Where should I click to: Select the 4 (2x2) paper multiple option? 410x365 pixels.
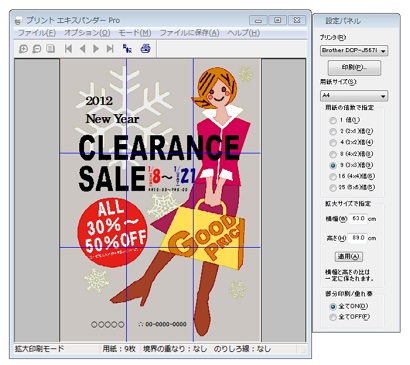[x=351, y=143]
